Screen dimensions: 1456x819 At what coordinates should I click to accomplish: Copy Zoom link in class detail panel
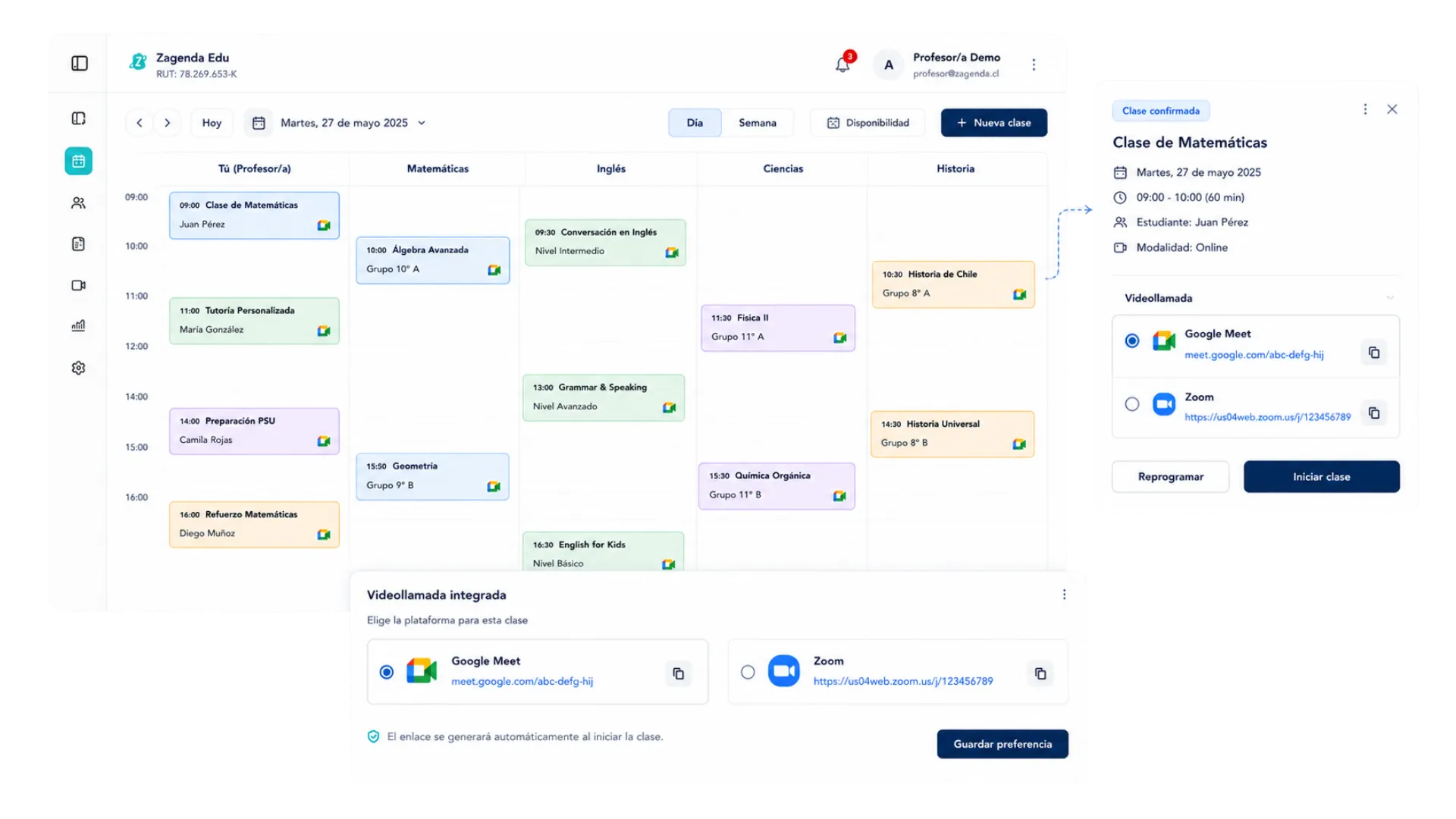tap(1374, 413)
